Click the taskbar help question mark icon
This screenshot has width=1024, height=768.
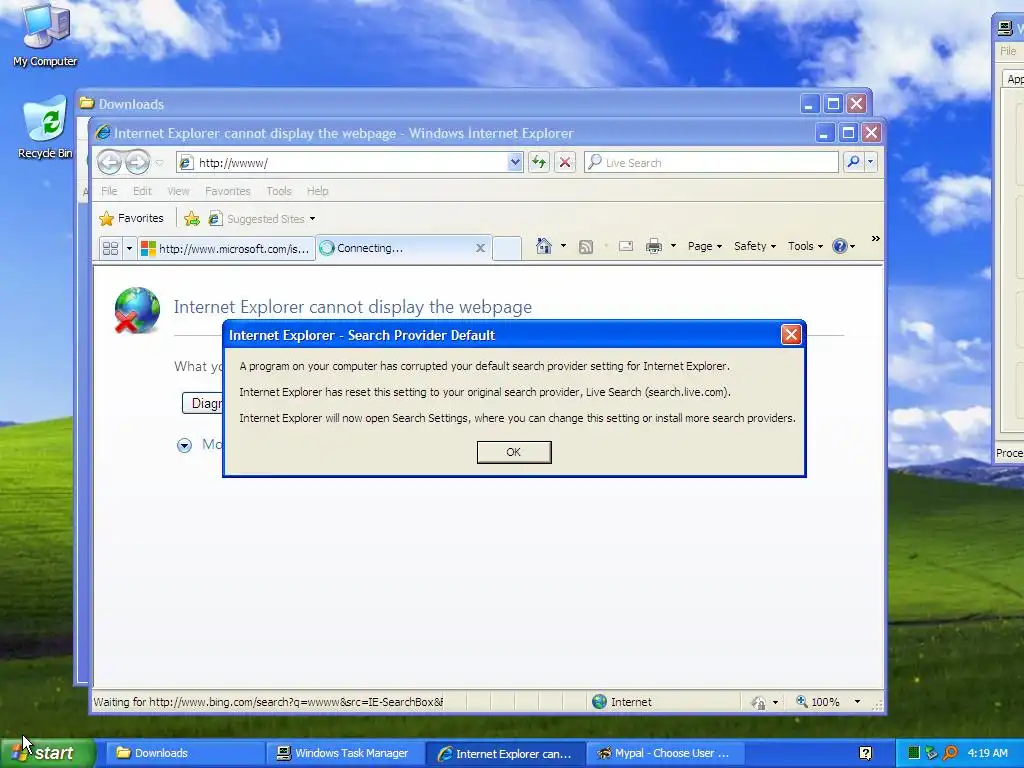point(865,754)
